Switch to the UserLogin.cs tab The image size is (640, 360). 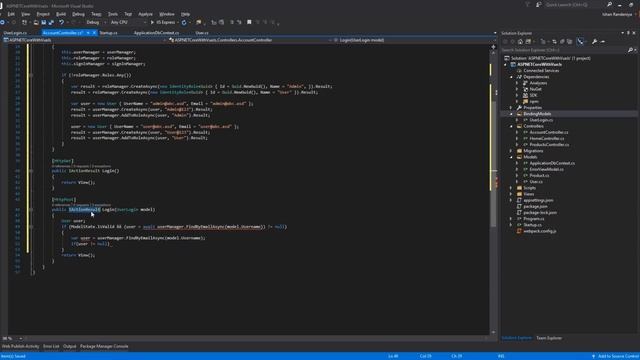(x=15, y=33)
